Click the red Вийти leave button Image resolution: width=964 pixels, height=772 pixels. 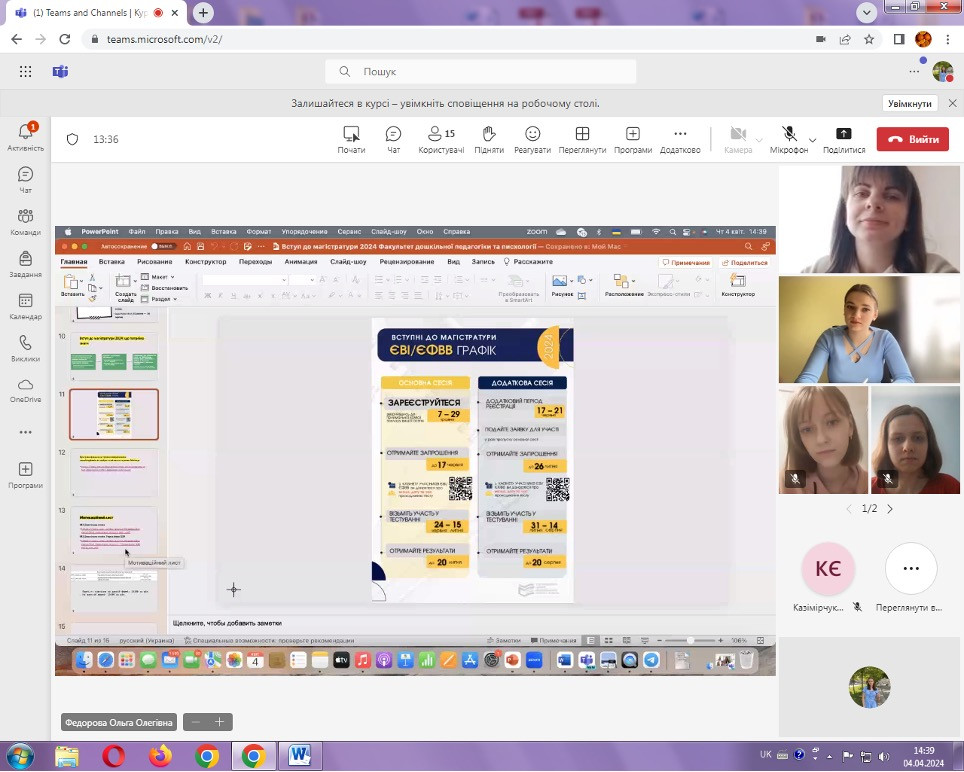(912, 139)
